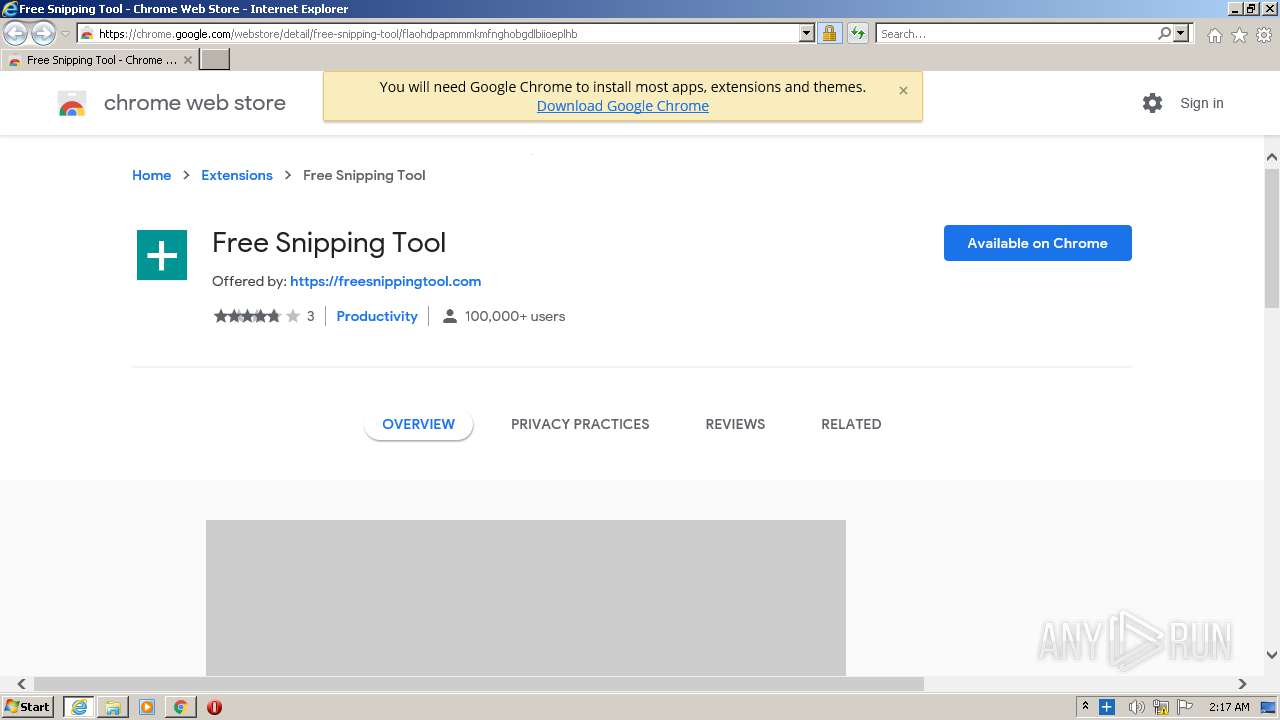The width and height of the screenshot is (1280, 720).
Task: Open freesnippingtool.com offered-by link
Action: (385, 281)
